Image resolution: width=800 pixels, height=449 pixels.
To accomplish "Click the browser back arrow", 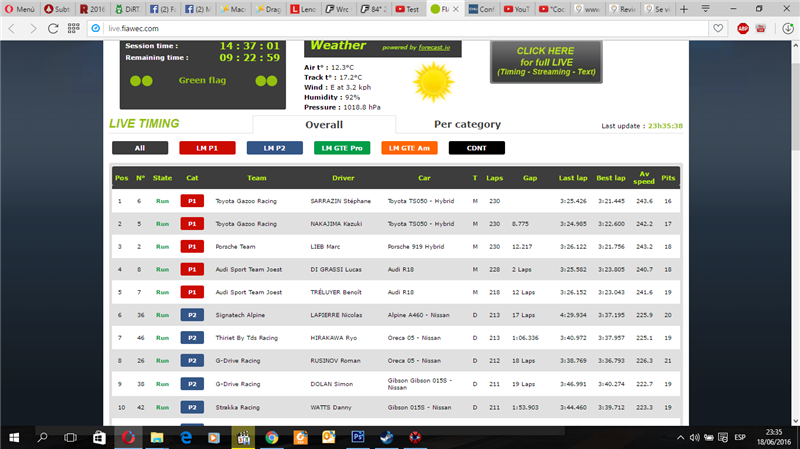I will pyautogui.click(x=12, y=28).
